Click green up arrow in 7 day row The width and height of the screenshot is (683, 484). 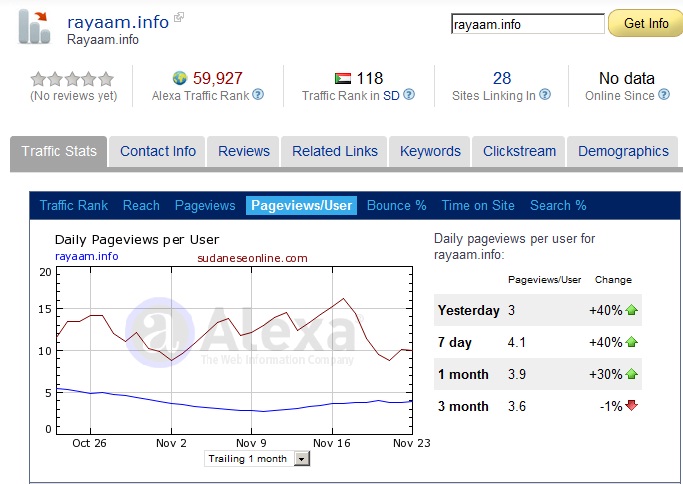click(x=631, y=342)
